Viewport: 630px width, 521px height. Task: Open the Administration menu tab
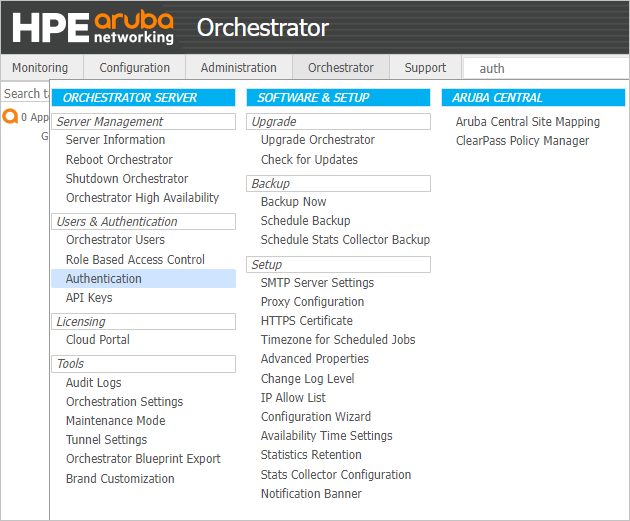tap(239, 67)
